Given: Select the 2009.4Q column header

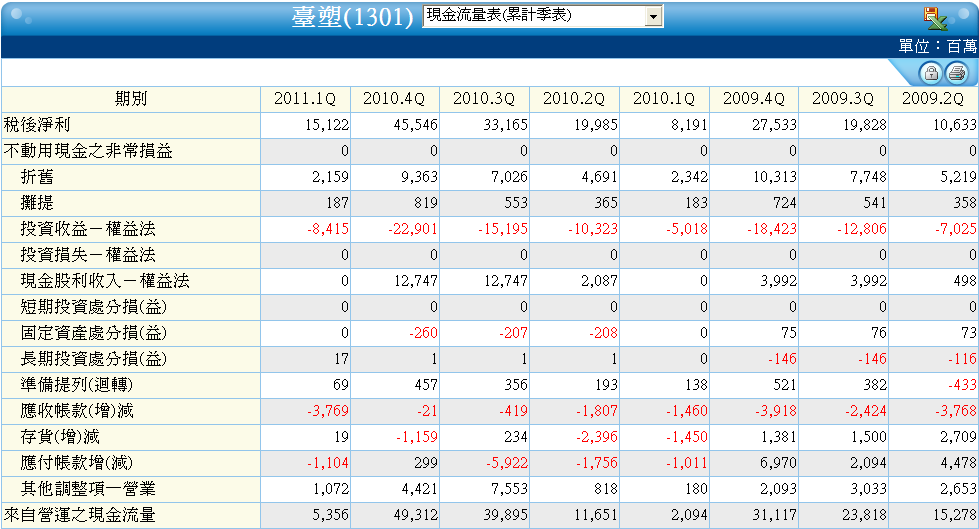Looking at the screenshot, I should pyautogui.click(x=754, y=99).
